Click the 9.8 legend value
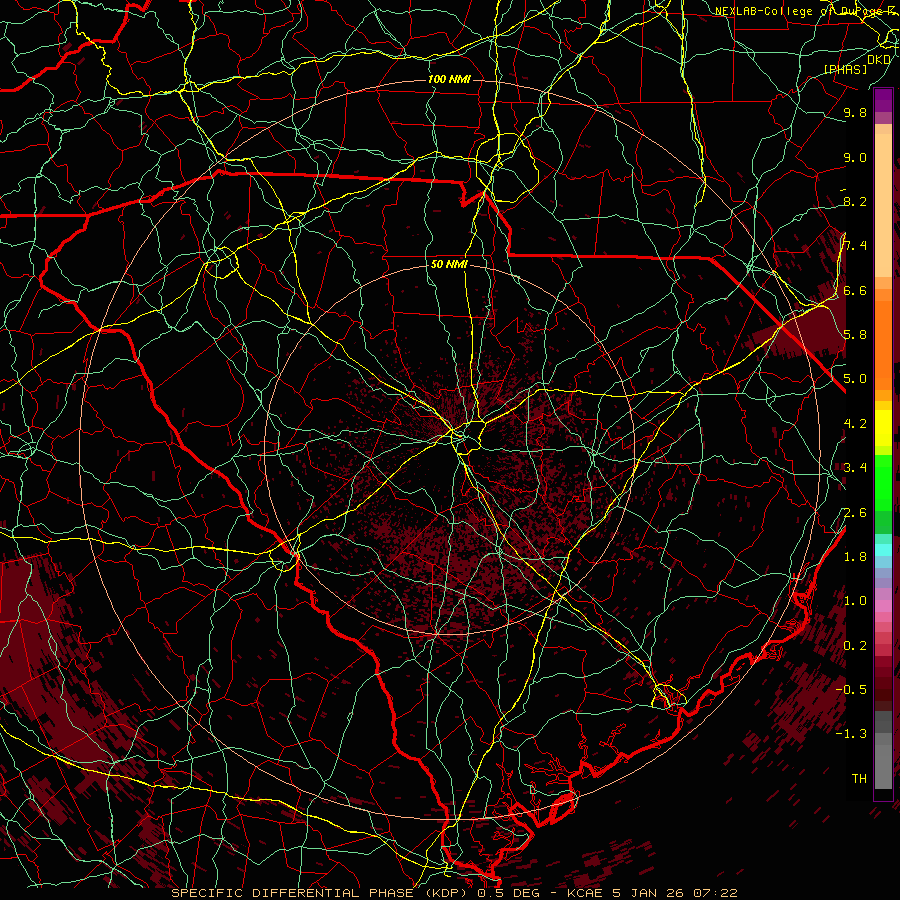Viewport: 900px width, 900px height. coord(855,112)
